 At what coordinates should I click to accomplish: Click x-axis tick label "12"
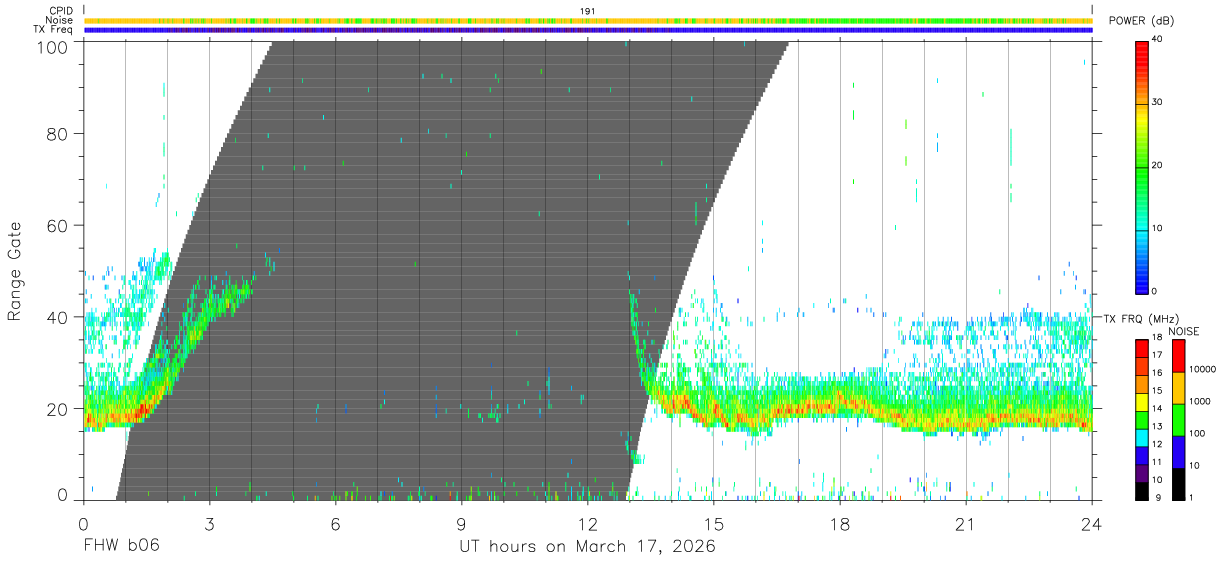tap(587, 525)
